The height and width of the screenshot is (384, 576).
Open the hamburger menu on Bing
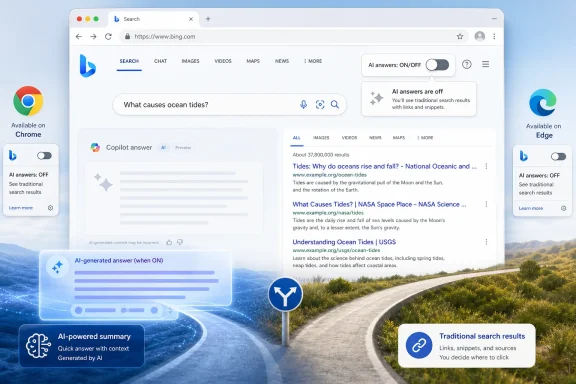(485, 64)
